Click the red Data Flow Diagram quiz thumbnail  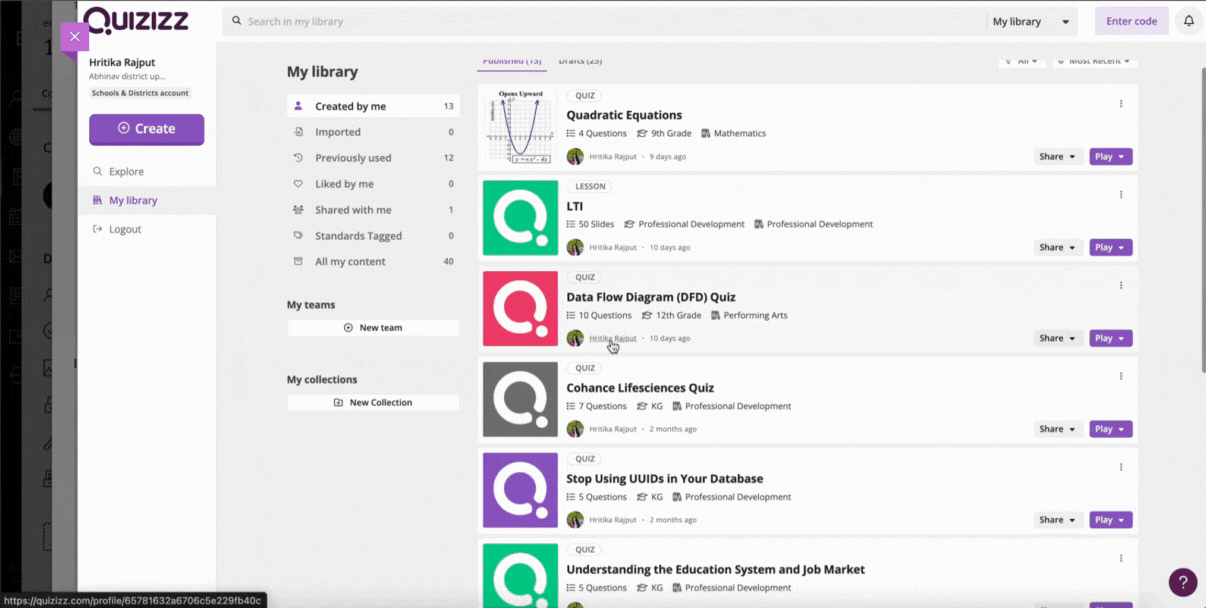click(520, 309)
